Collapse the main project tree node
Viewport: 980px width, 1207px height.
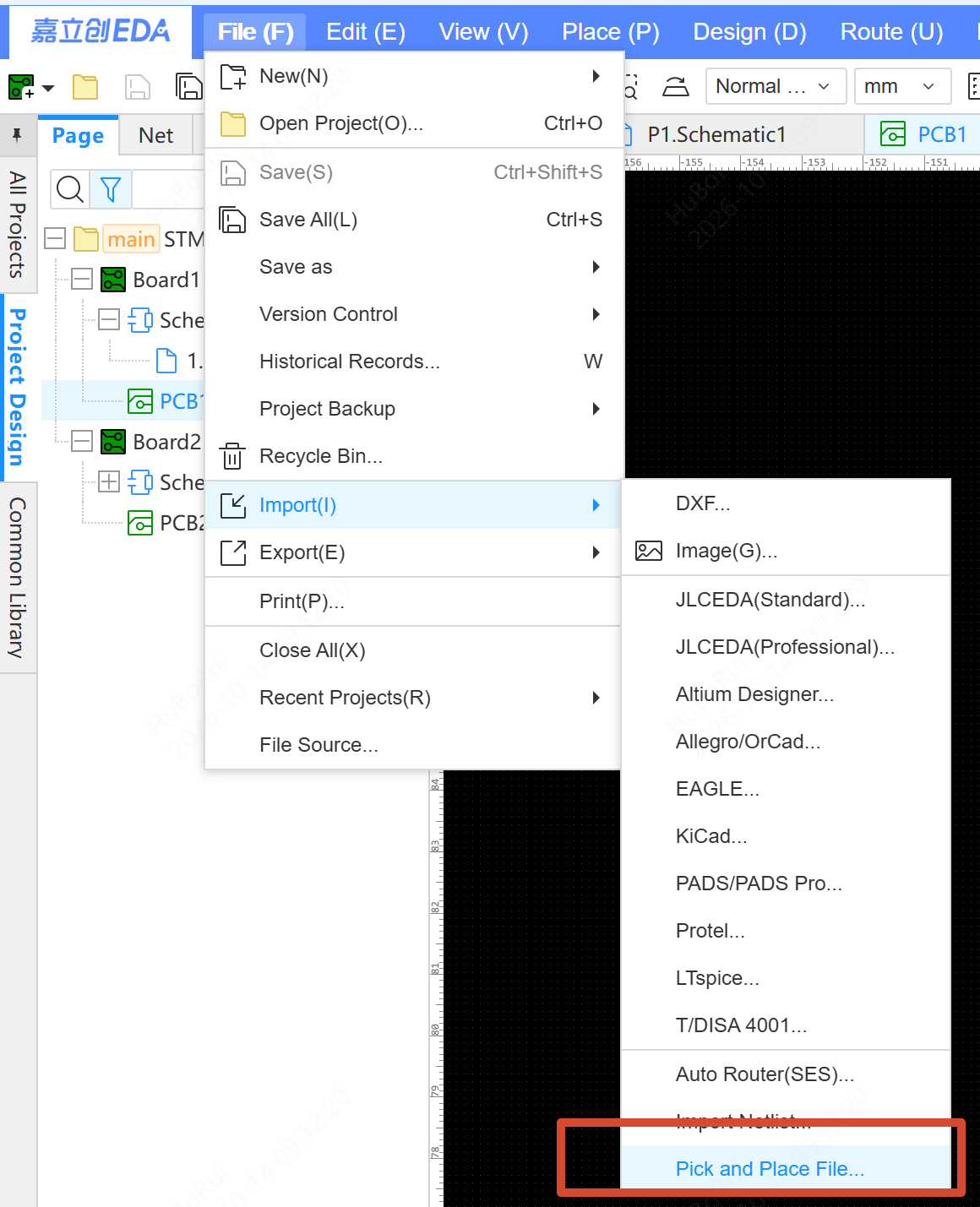coord(55,238)
